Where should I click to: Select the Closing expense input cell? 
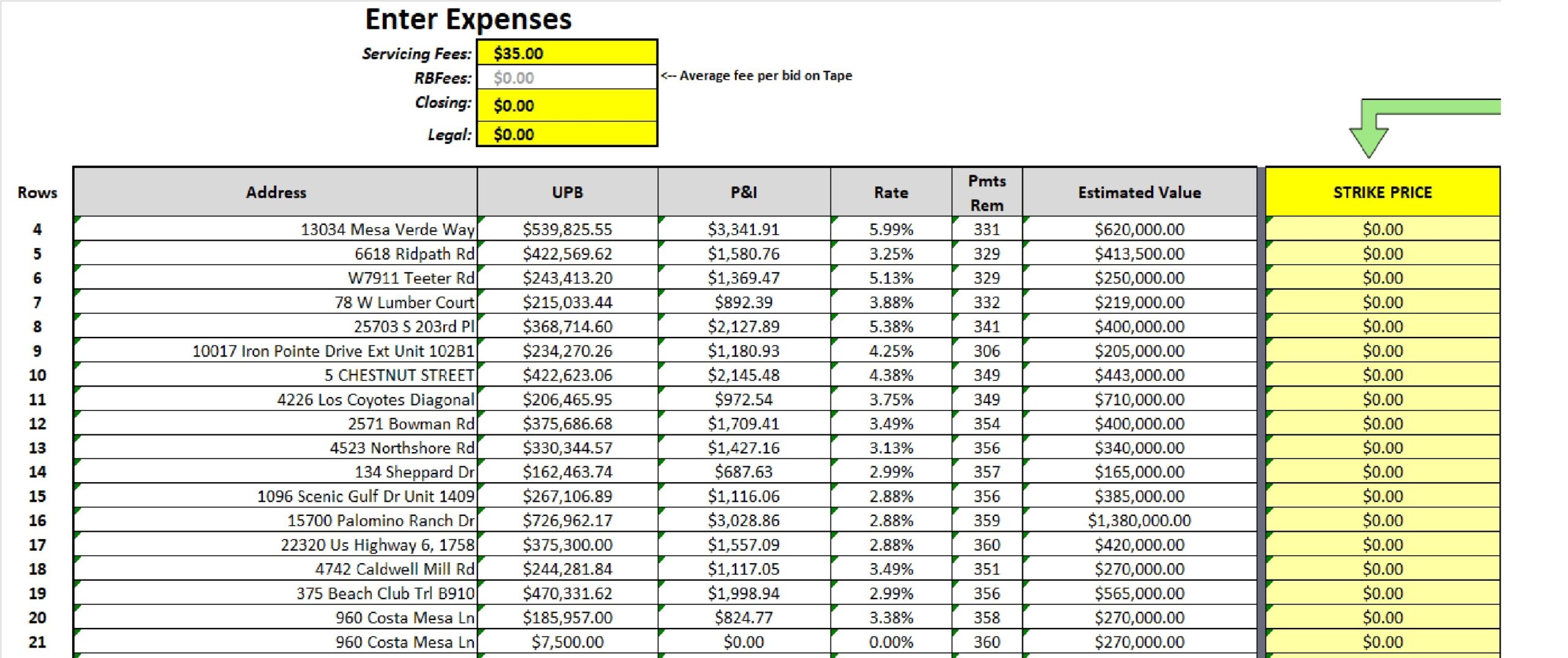point(567,105)
